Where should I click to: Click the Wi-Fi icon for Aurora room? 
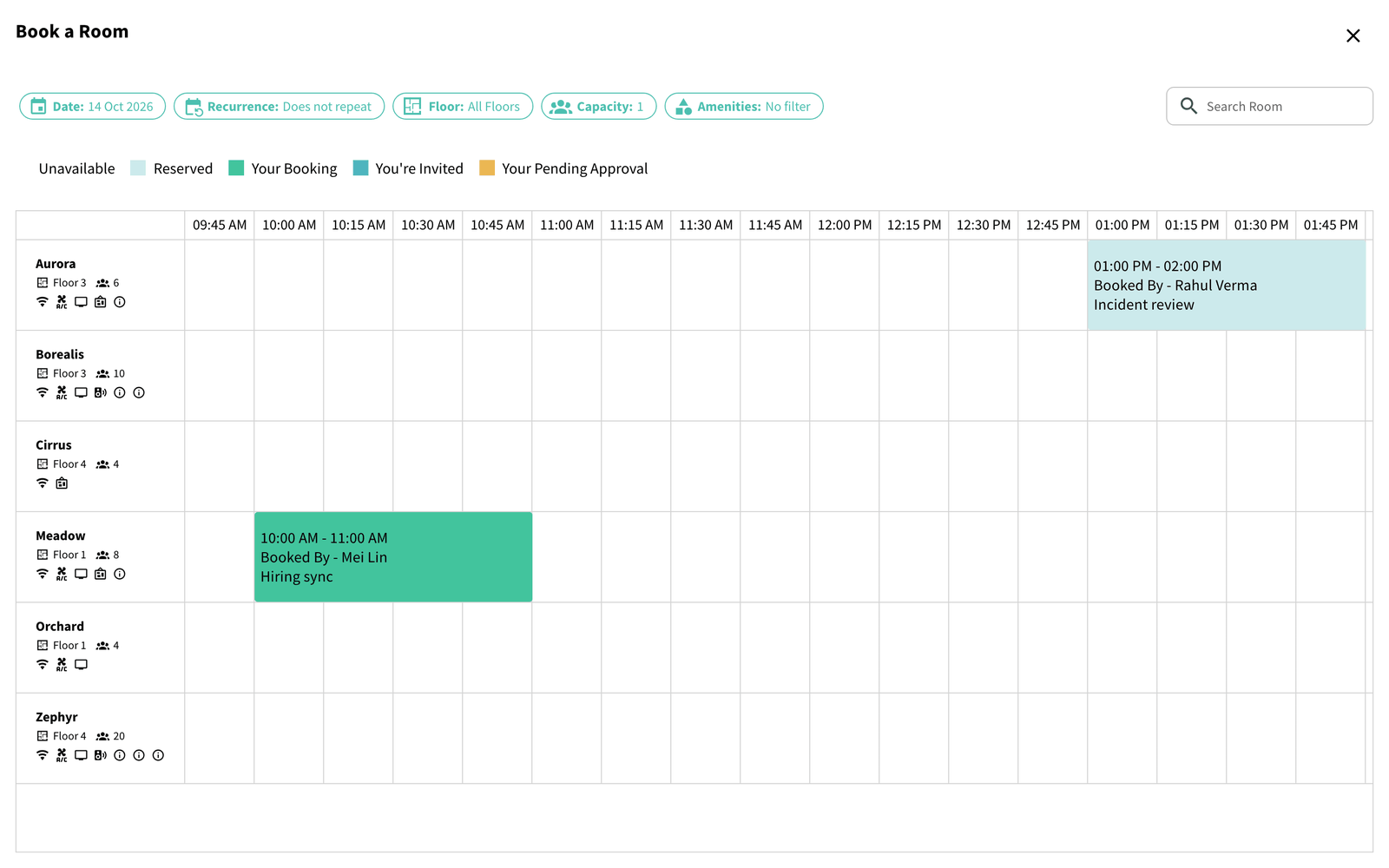coord(43,302)
